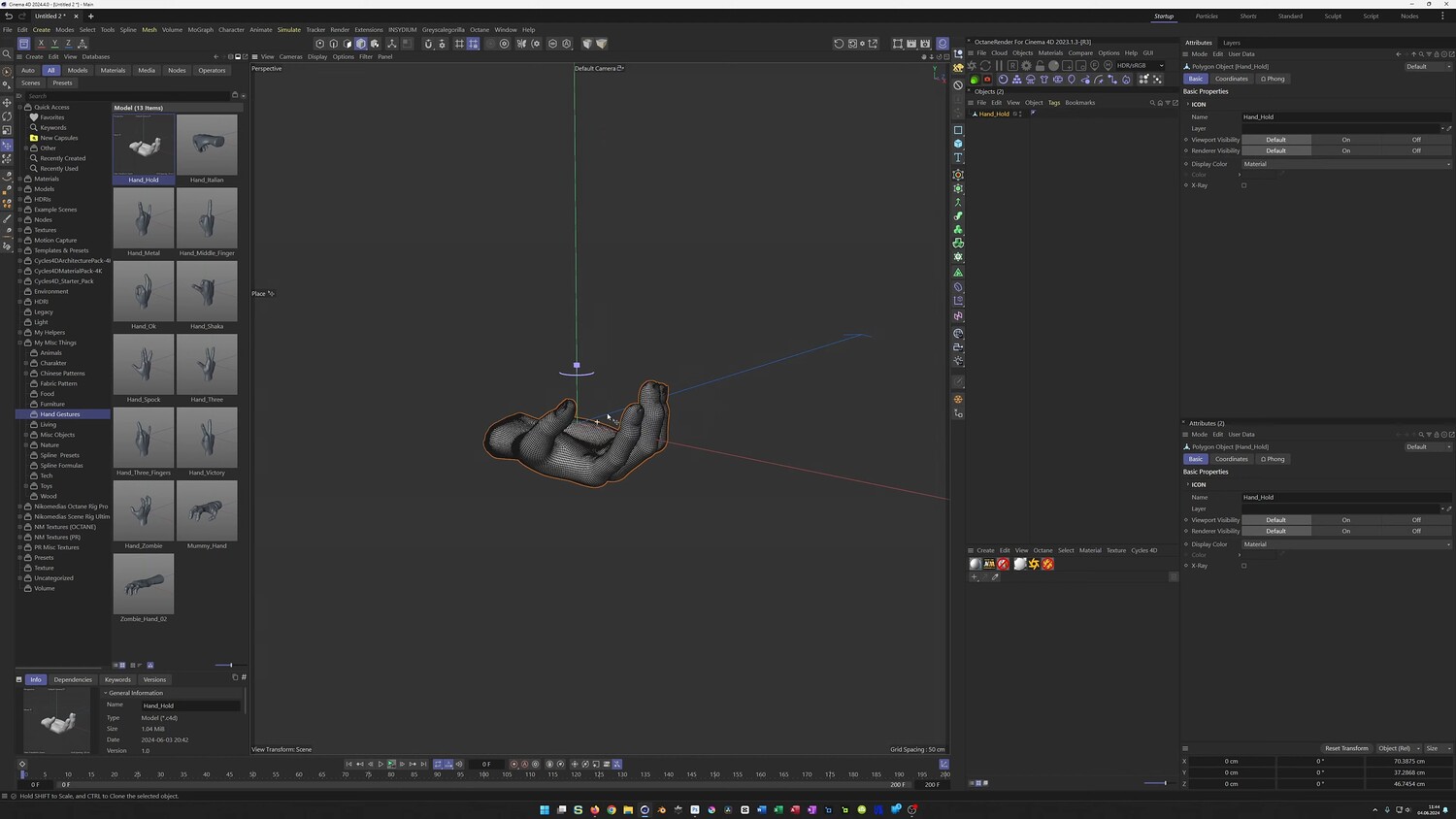Set lower Viewport Visibility to Off
Image resolution: width=1456 pixels, height=819 pixels.
click(x=1416, y=520)
